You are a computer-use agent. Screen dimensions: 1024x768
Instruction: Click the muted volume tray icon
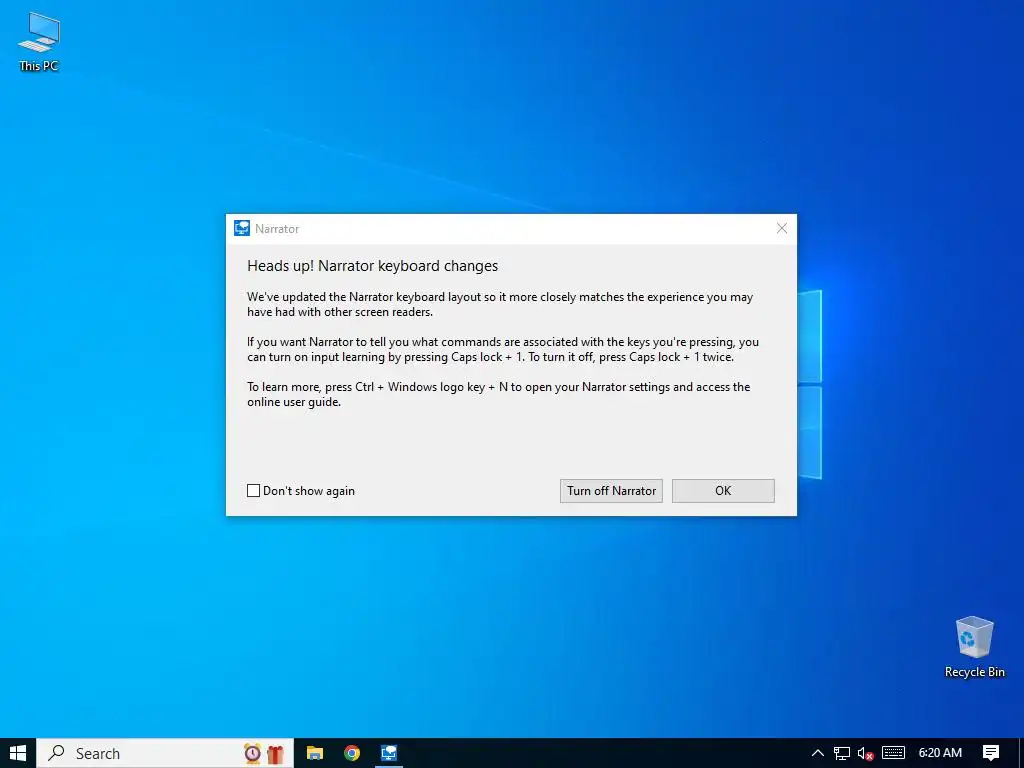[x=865, y=753]
